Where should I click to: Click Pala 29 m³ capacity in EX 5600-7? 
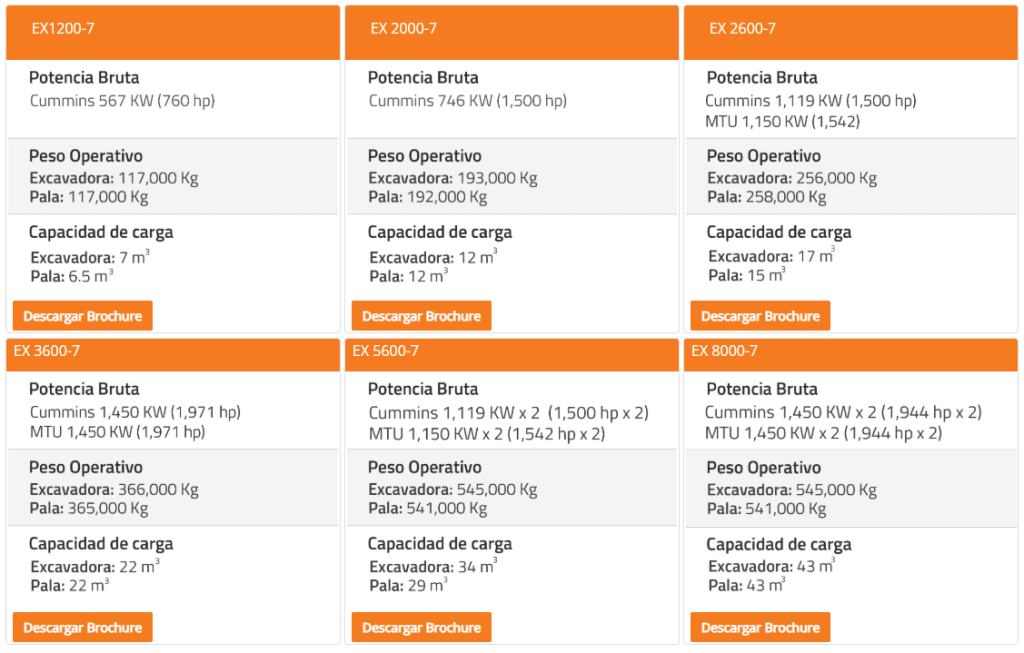tap(408, 586)
